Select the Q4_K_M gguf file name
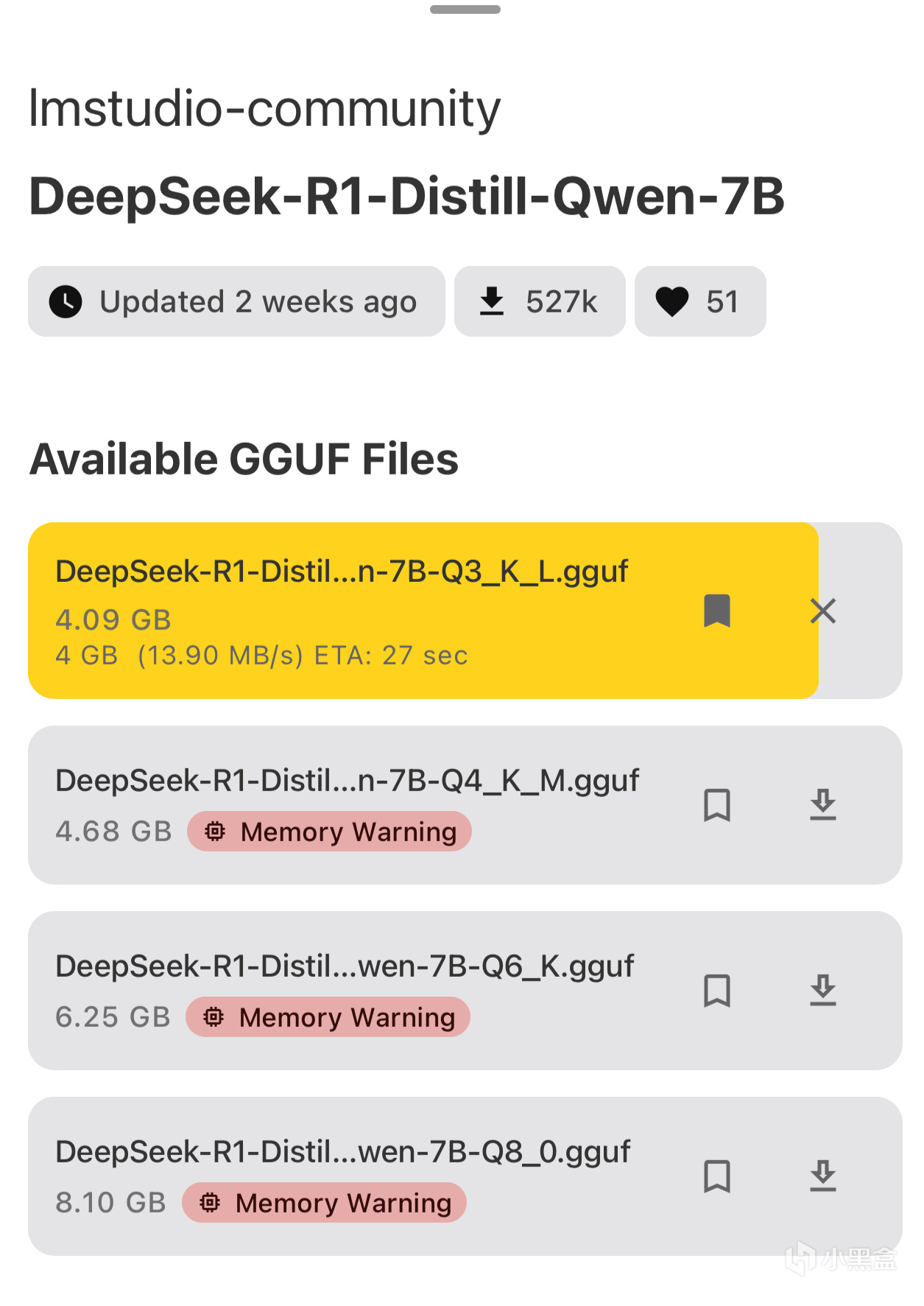Screen dimensions: 924x1306 click(347, 780)
